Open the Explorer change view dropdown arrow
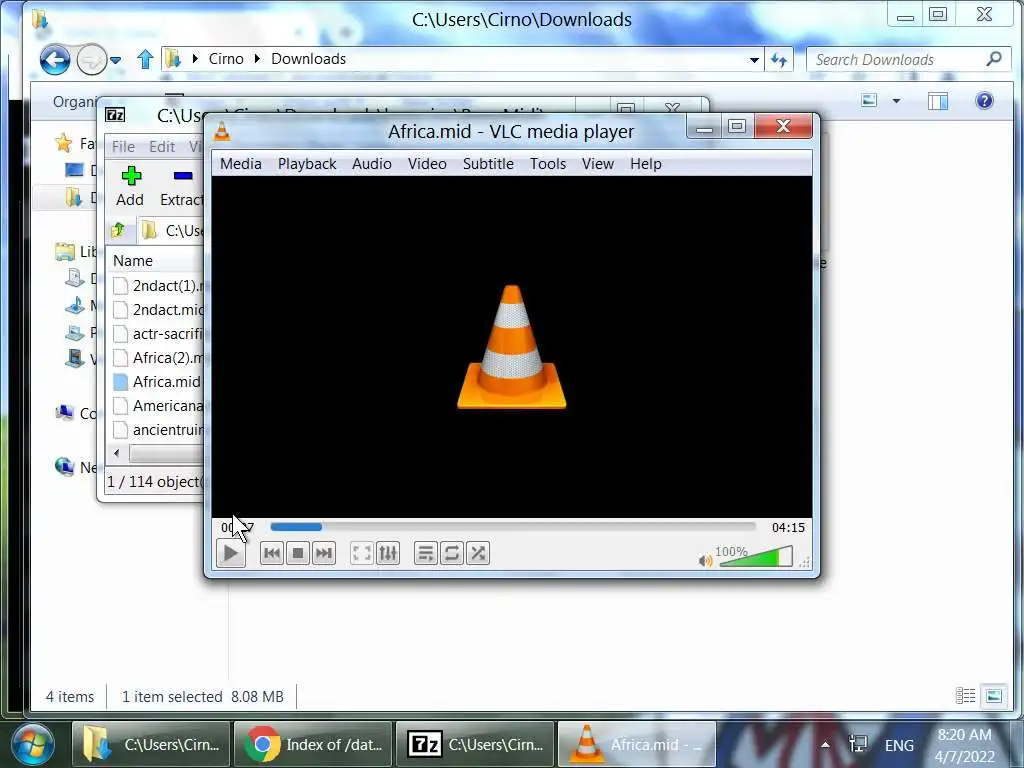Image resolution: width=1024 pixels, height=768 pixels. pyautogui.click(x=897, y=101)
